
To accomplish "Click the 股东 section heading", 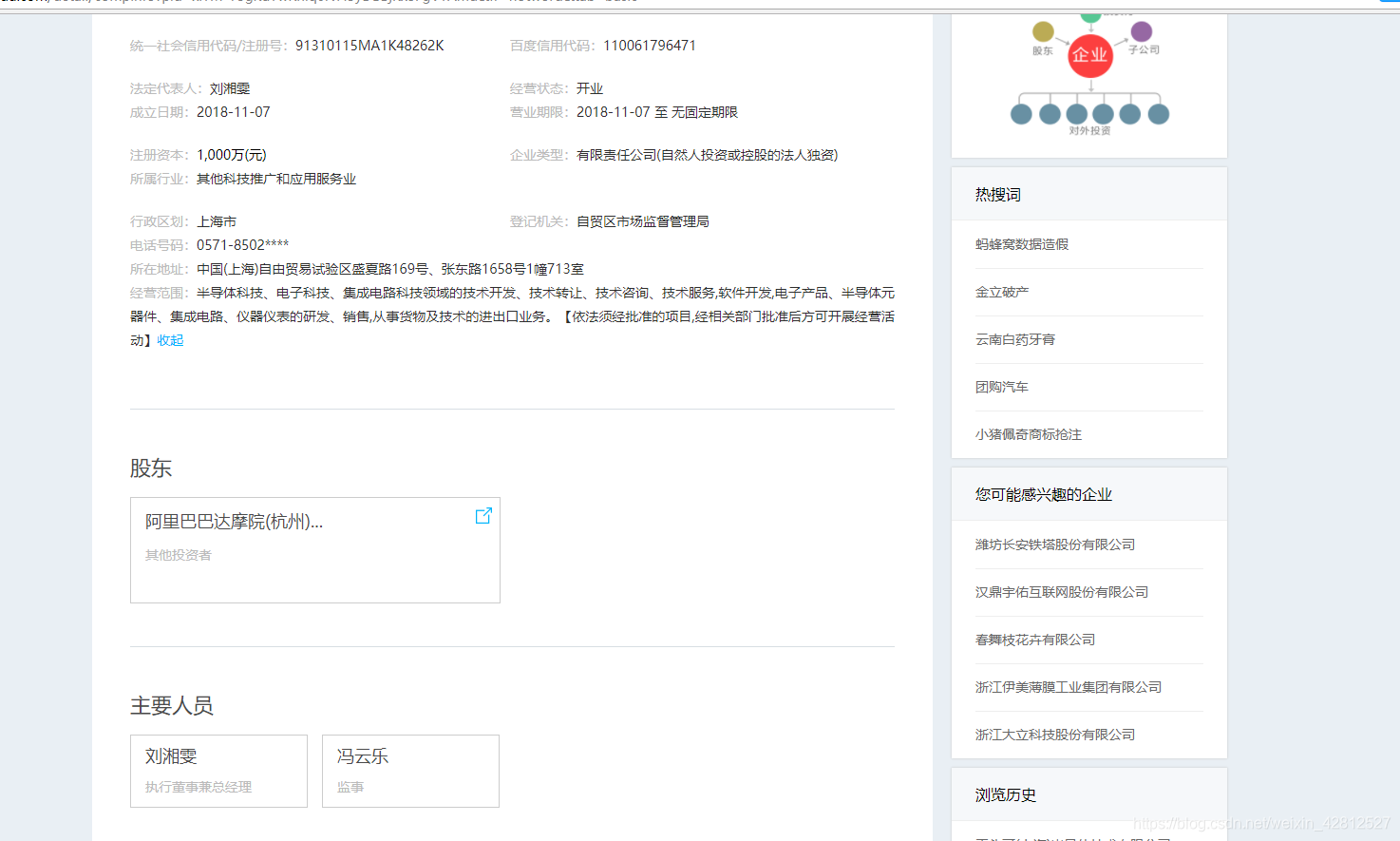I will click(x=151, y=468).
